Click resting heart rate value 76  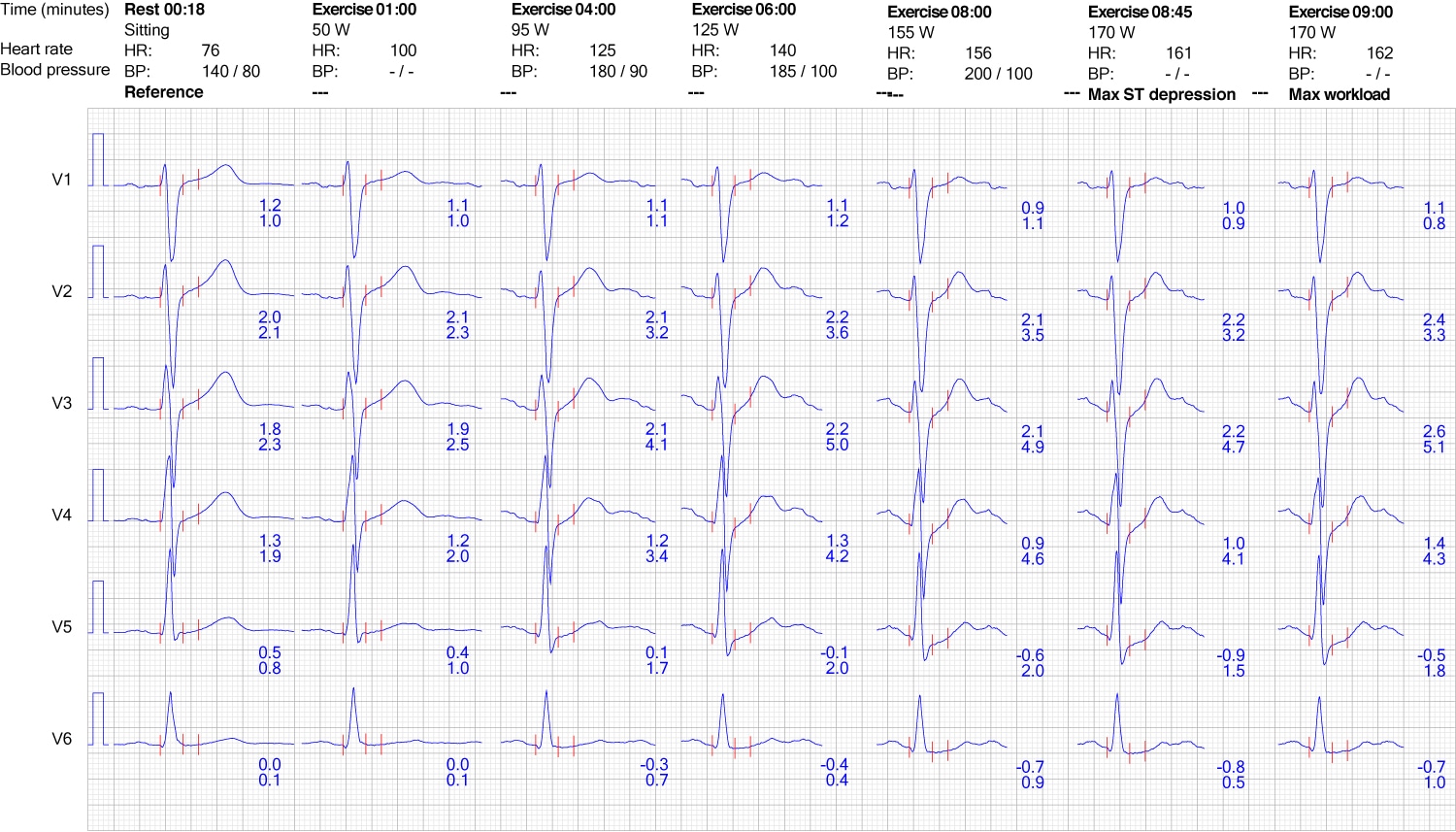click(x=211, y=50)
